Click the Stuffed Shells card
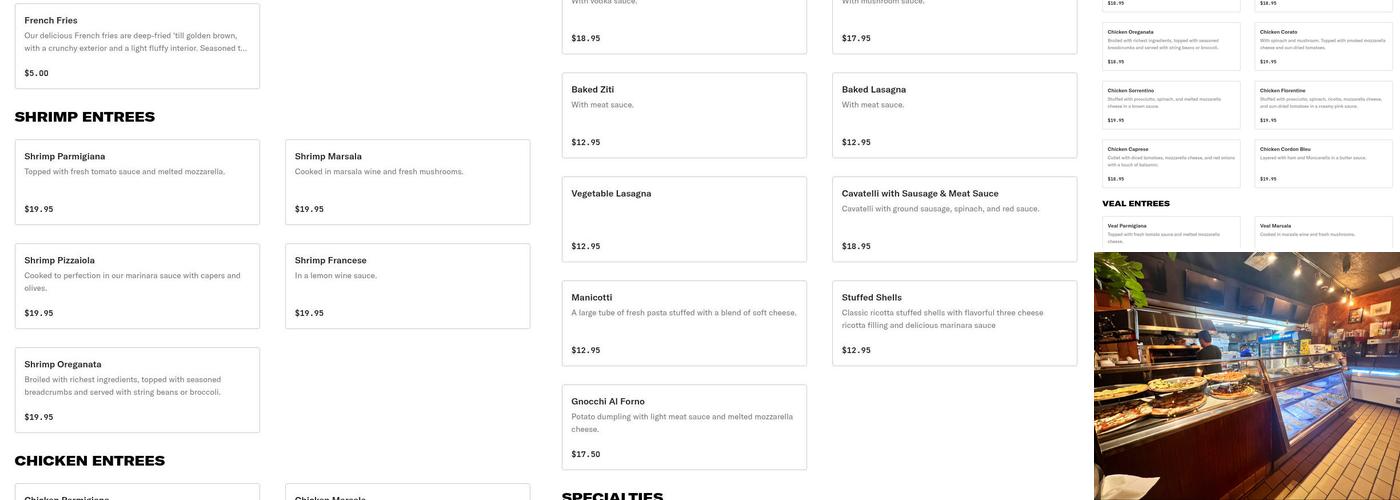The image size is (1400, 500). [954, 323]
